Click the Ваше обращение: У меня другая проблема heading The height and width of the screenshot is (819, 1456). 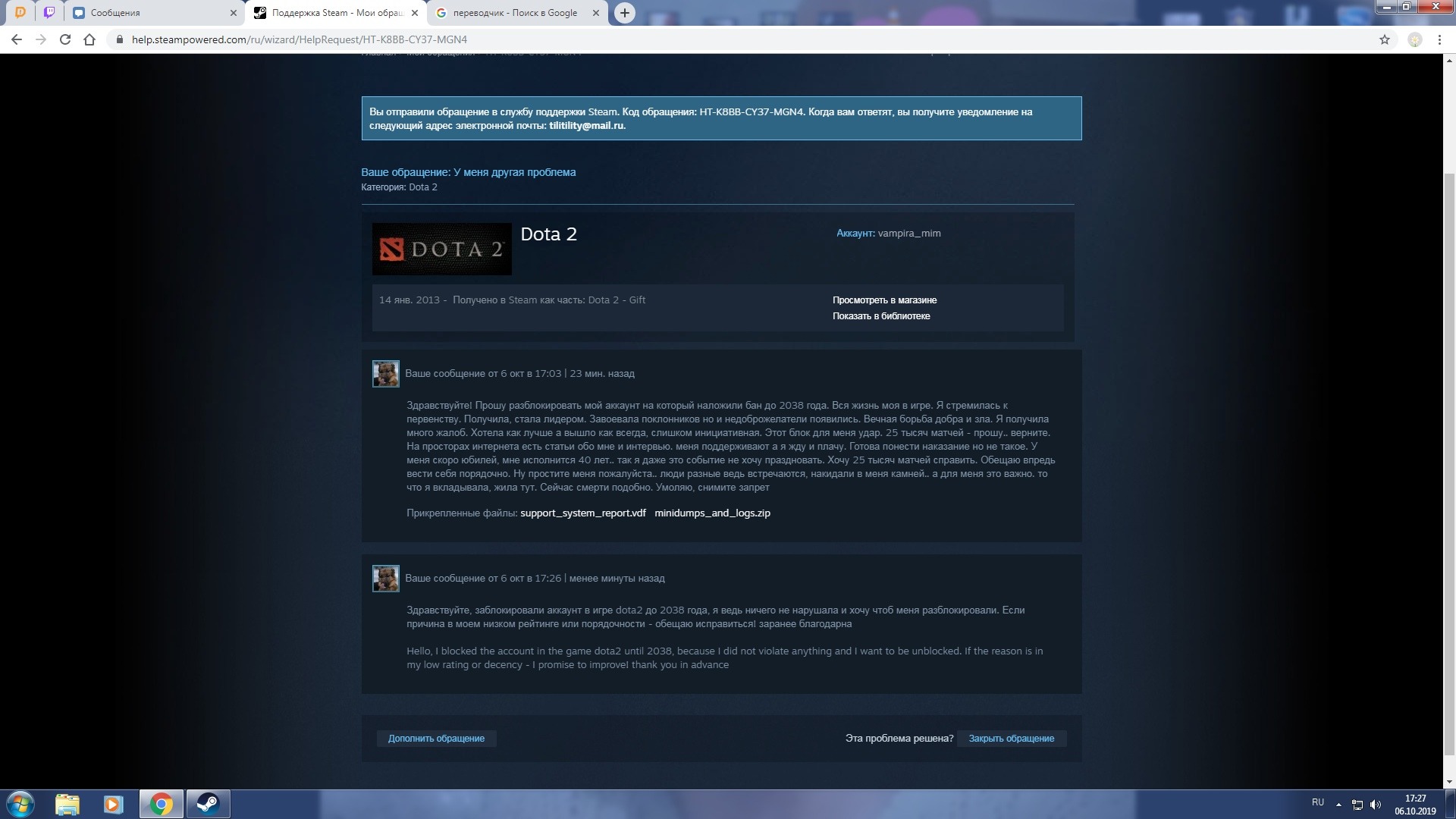468,172
